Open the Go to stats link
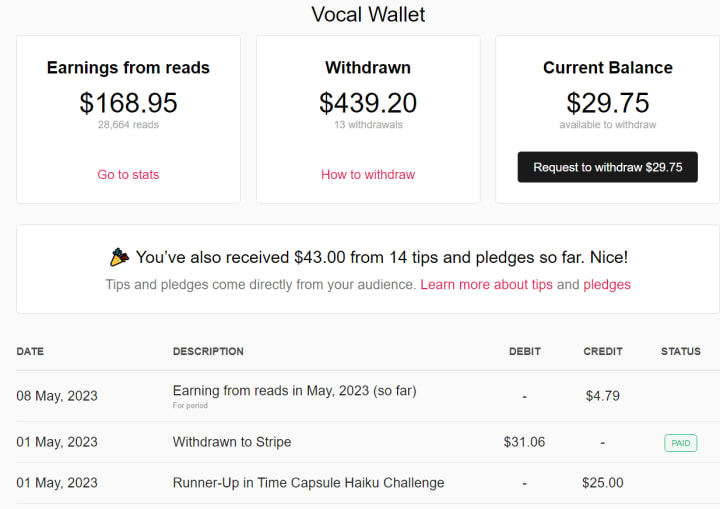 (x=128, y=175)
